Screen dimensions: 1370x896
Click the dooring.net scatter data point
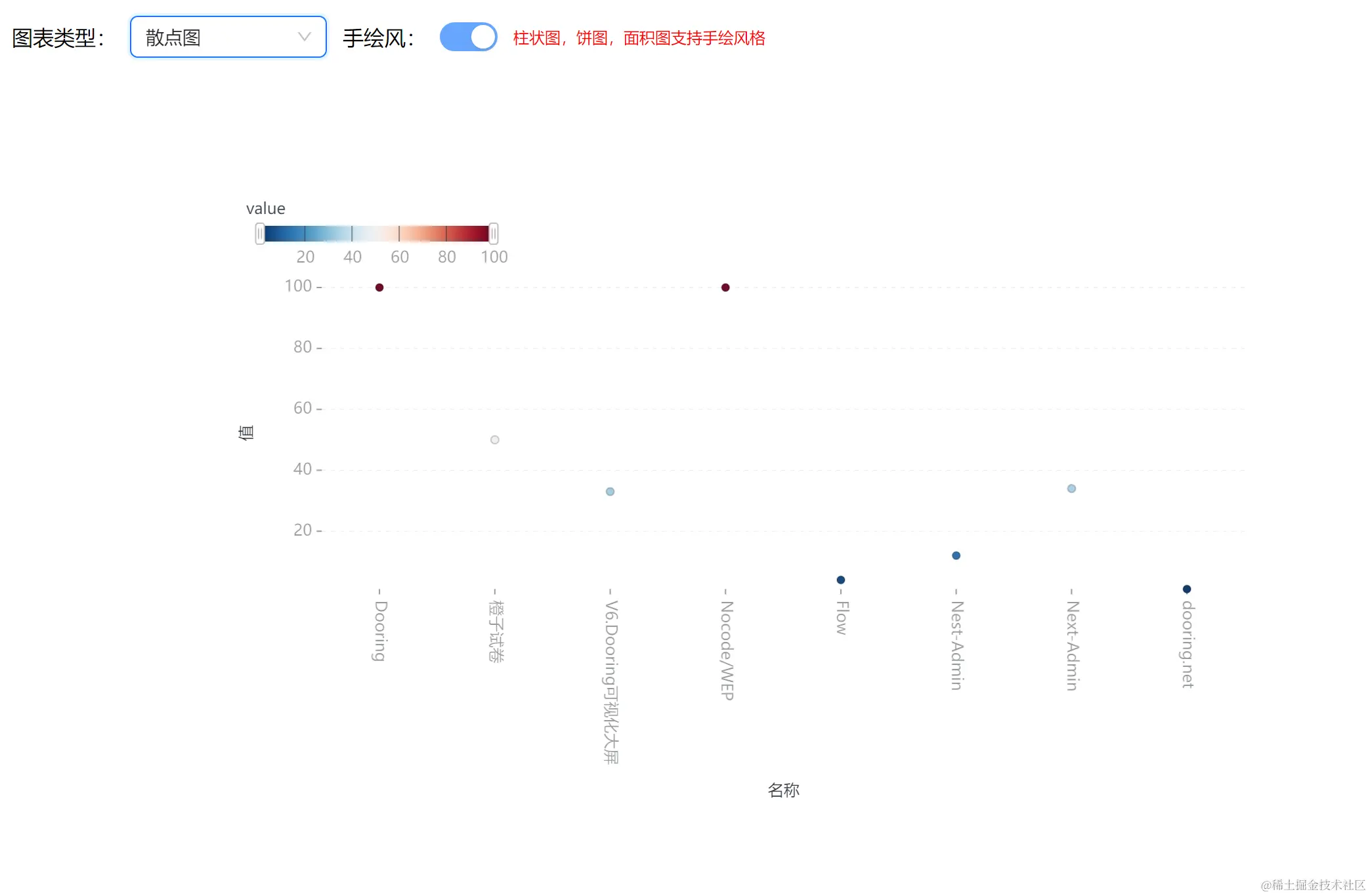(x=1187, y=589)
